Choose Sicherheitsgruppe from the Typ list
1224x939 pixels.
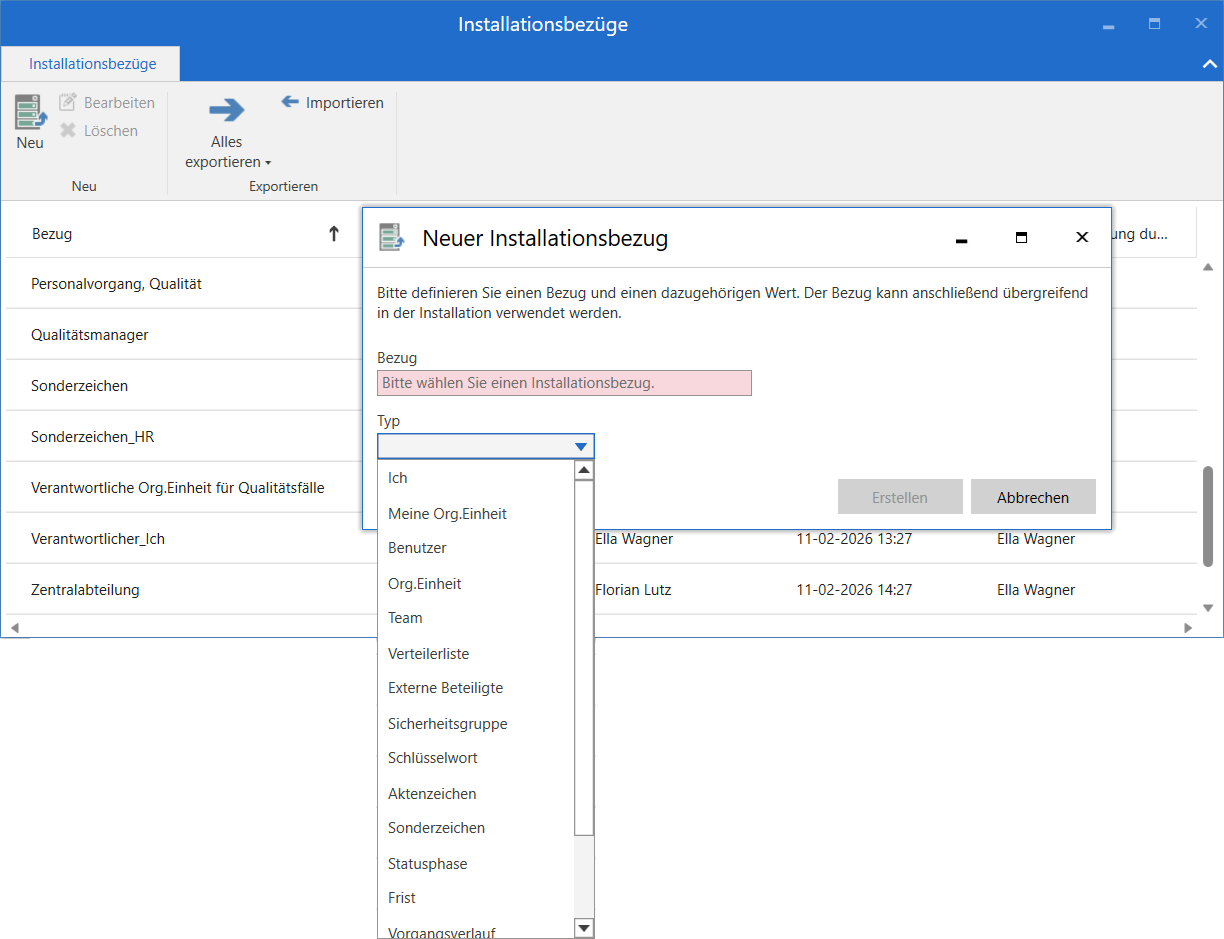pyautogui.click(x=447, y=723)
